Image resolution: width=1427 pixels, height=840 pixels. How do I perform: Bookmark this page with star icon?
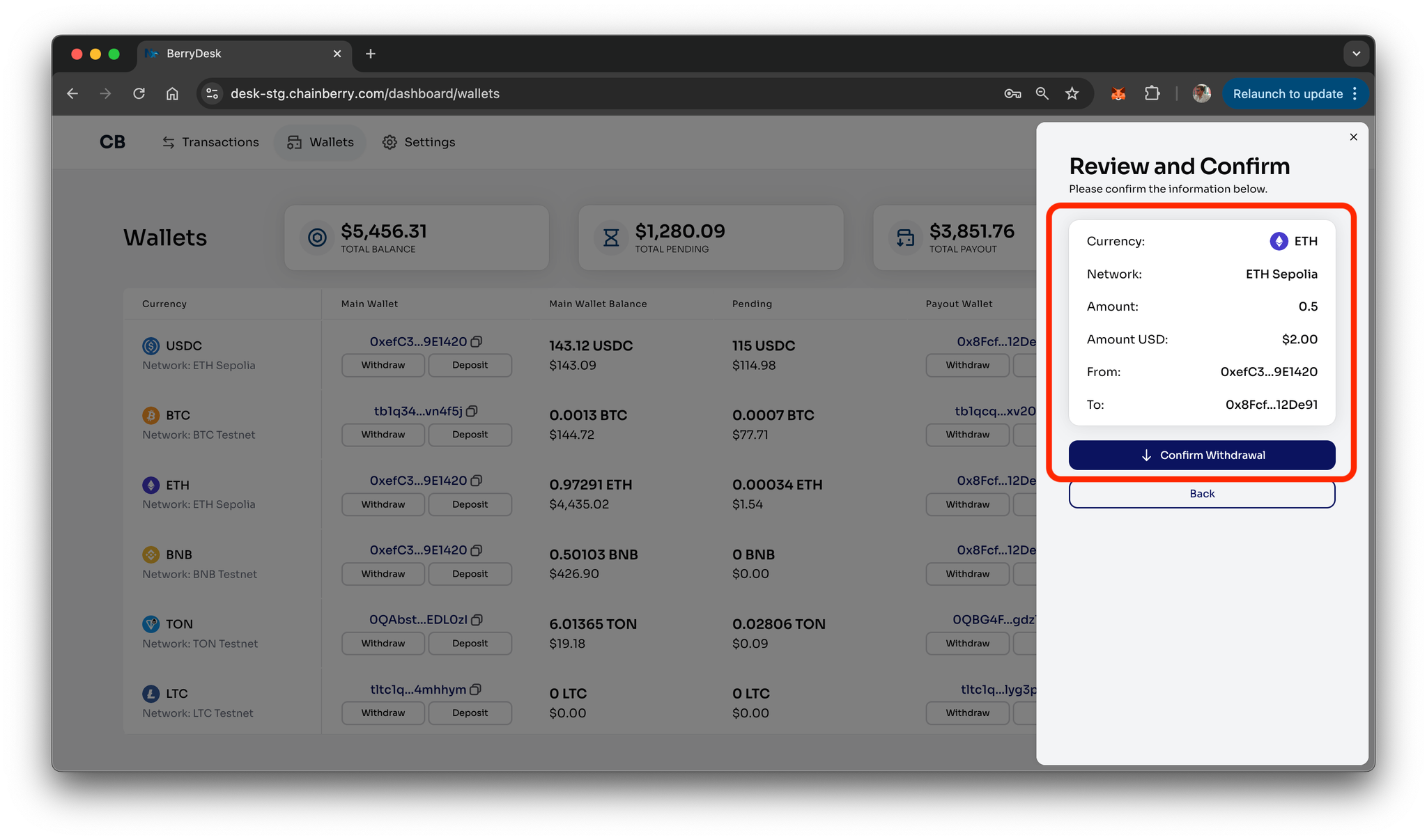1072,93
